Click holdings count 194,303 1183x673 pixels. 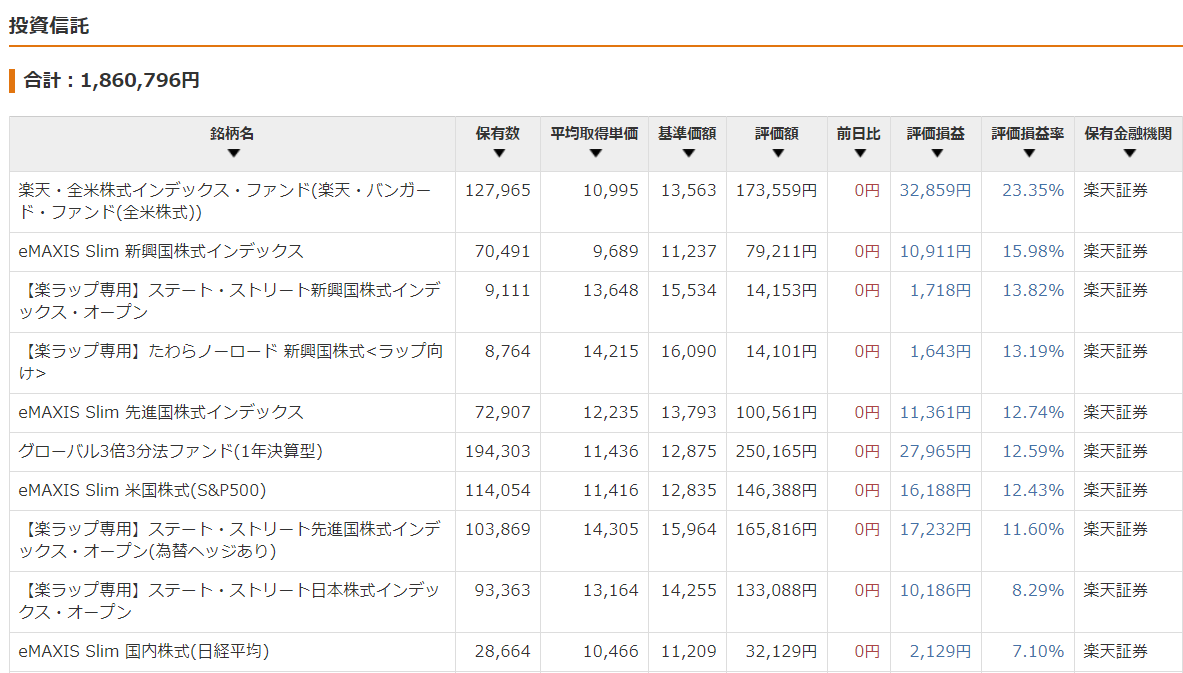(x=498, y=451)
